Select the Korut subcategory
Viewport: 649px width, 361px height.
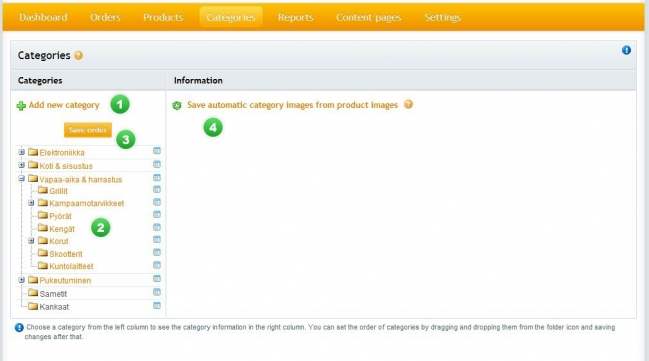(59, 241)
